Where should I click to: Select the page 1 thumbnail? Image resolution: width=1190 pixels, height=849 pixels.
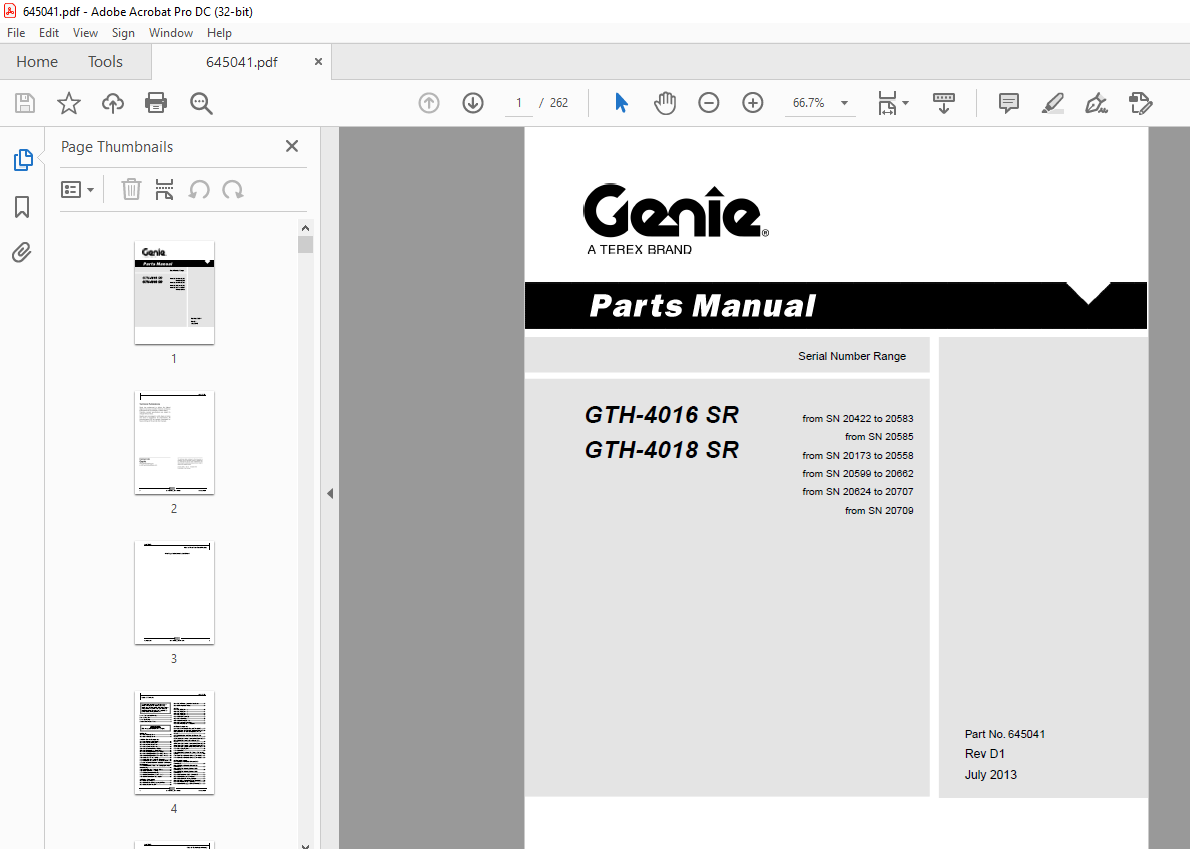175,293
